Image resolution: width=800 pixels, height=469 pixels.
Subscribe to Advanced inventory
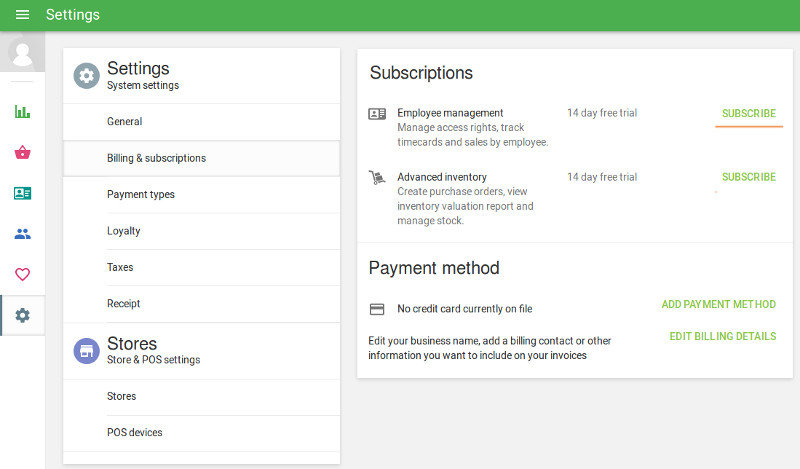click(748, 177)
